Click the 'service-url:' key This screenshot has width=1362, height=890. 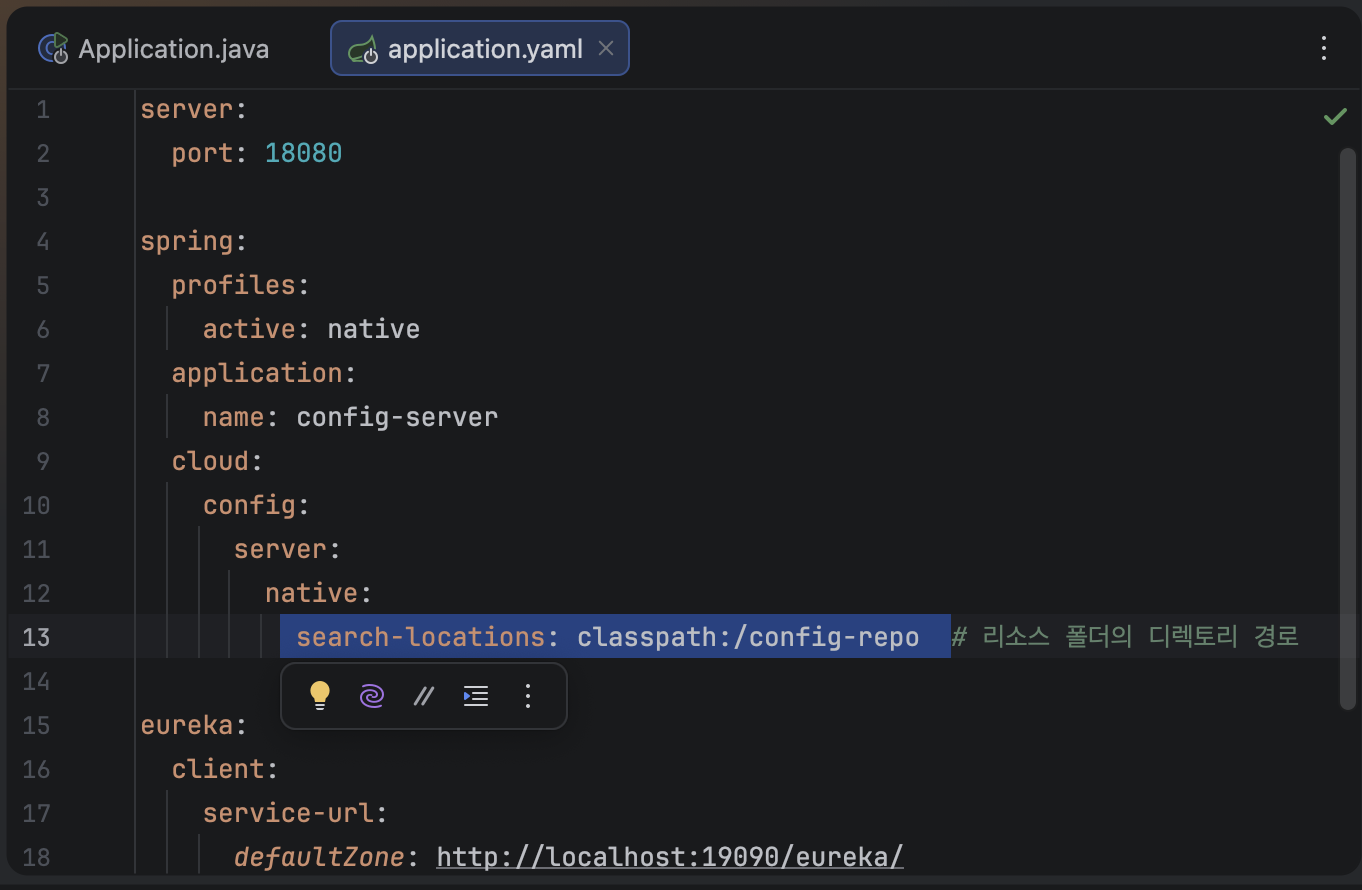[x=295, y=813]
